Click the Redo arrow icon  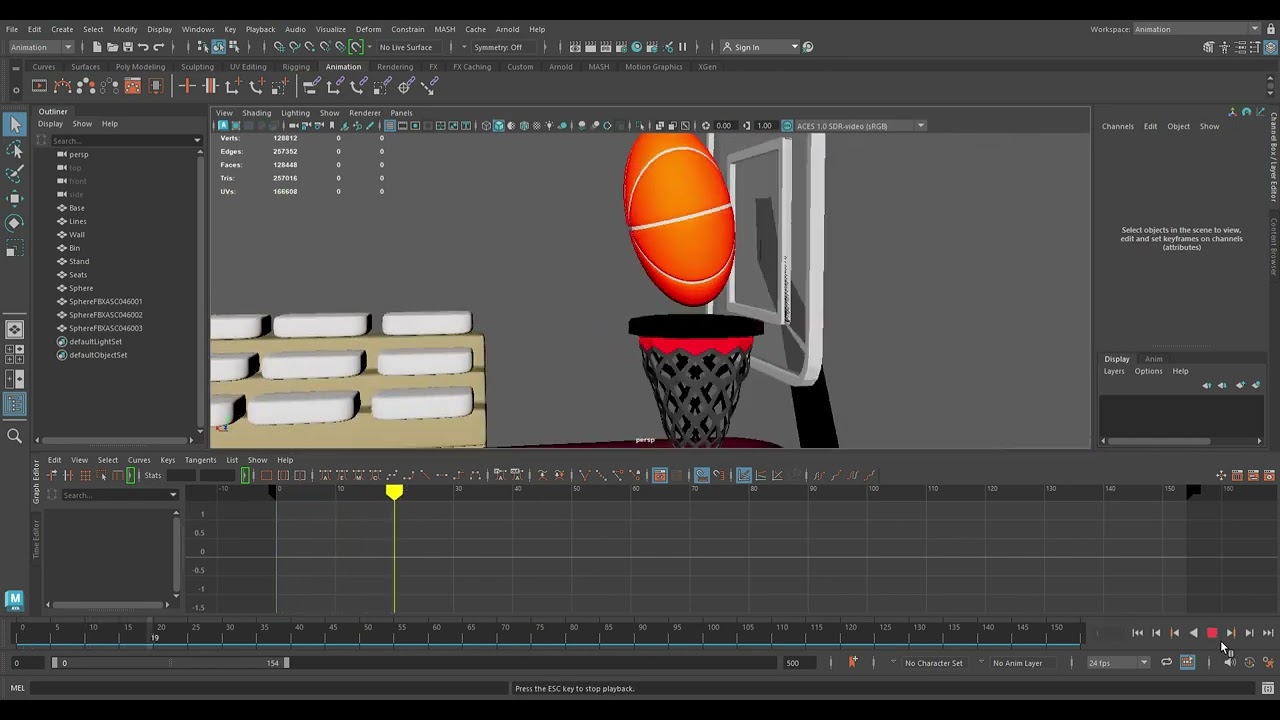(158, 47)
